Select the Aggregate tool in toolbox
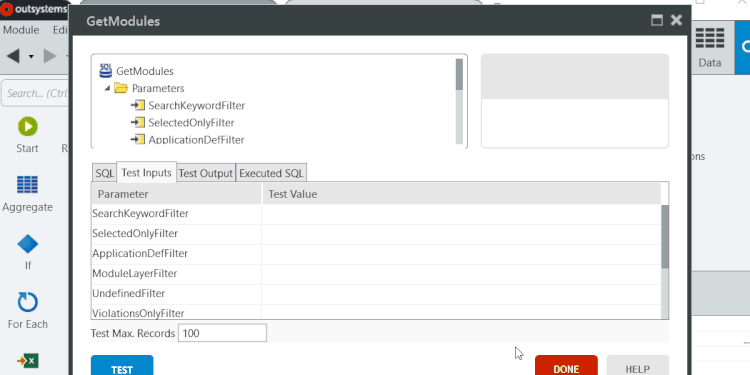Viewport: 750px width, 375px height. click(27, 194)
